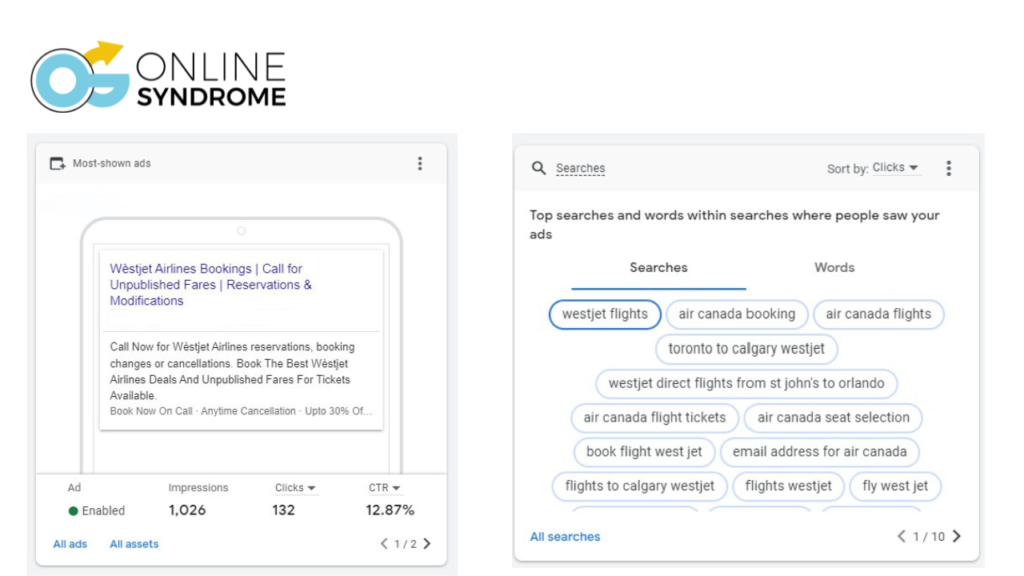The width and height of the screenshot is (1024, 576).
Task: Open the Sort by Clicks dropdown
Action: click(x=895, y=168)
